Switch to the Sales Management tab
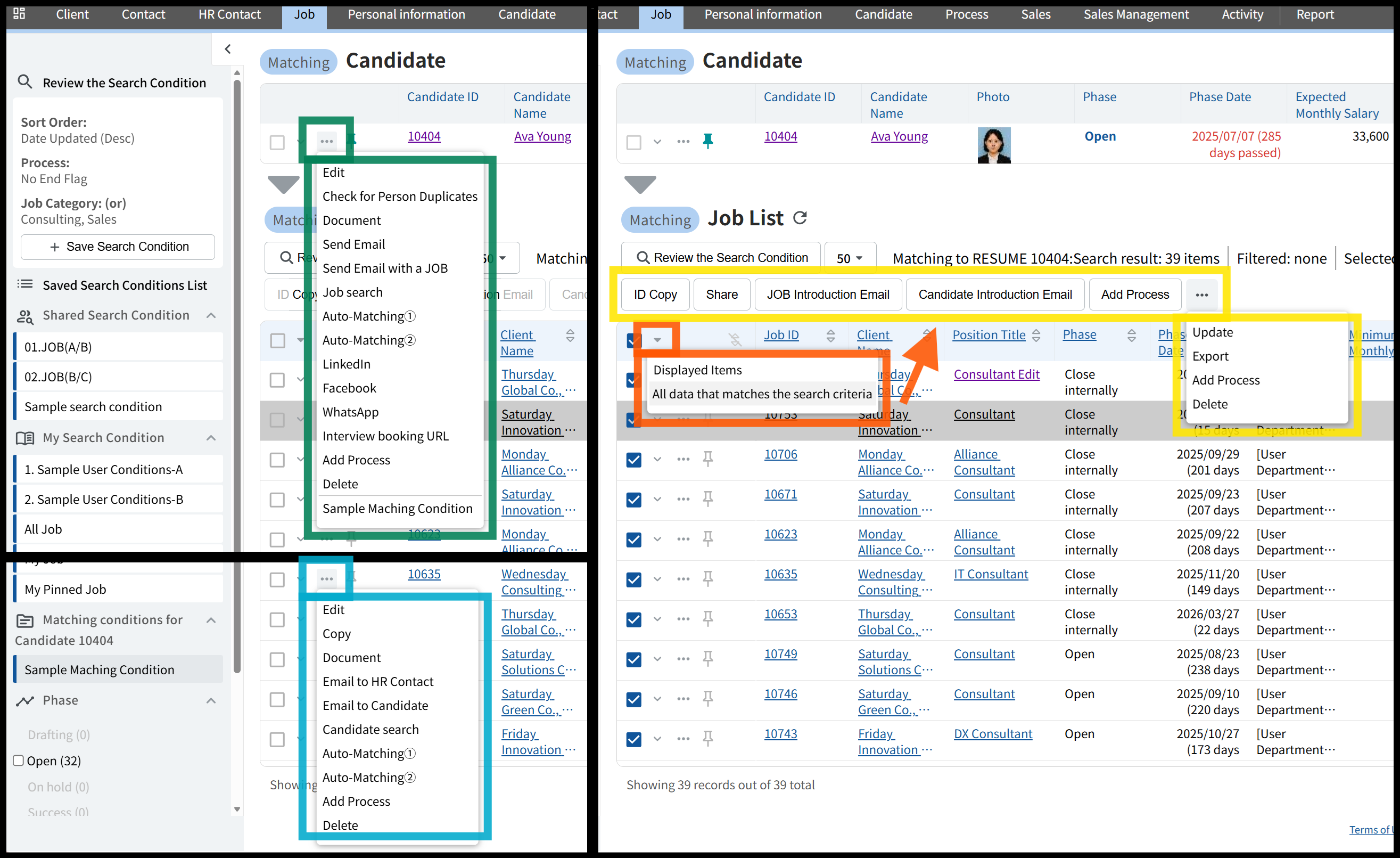The height and width of the screenshot is (858, 1400). coord(1136,14)
